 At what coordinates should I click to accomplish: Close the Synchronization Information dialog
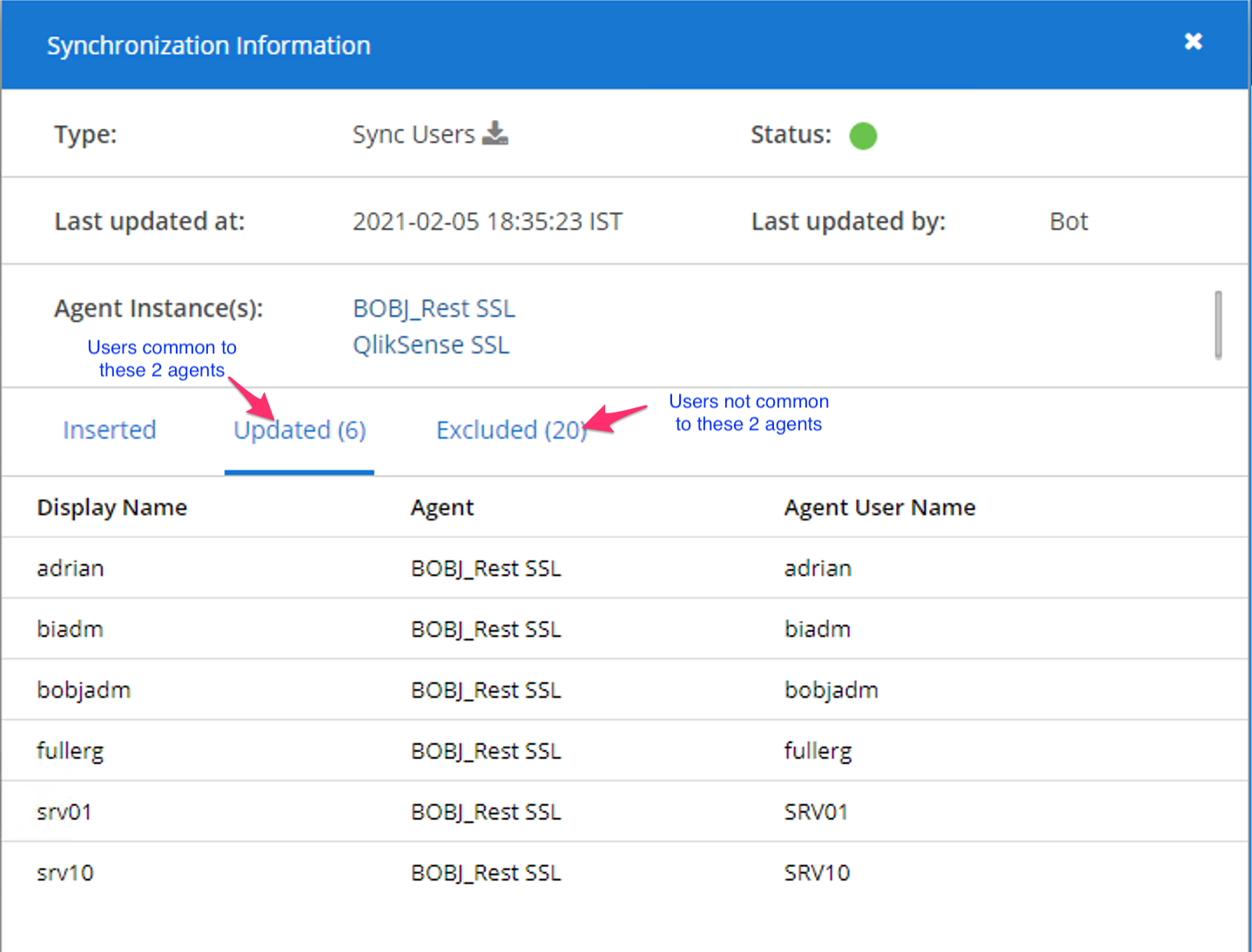(1193, 42)
